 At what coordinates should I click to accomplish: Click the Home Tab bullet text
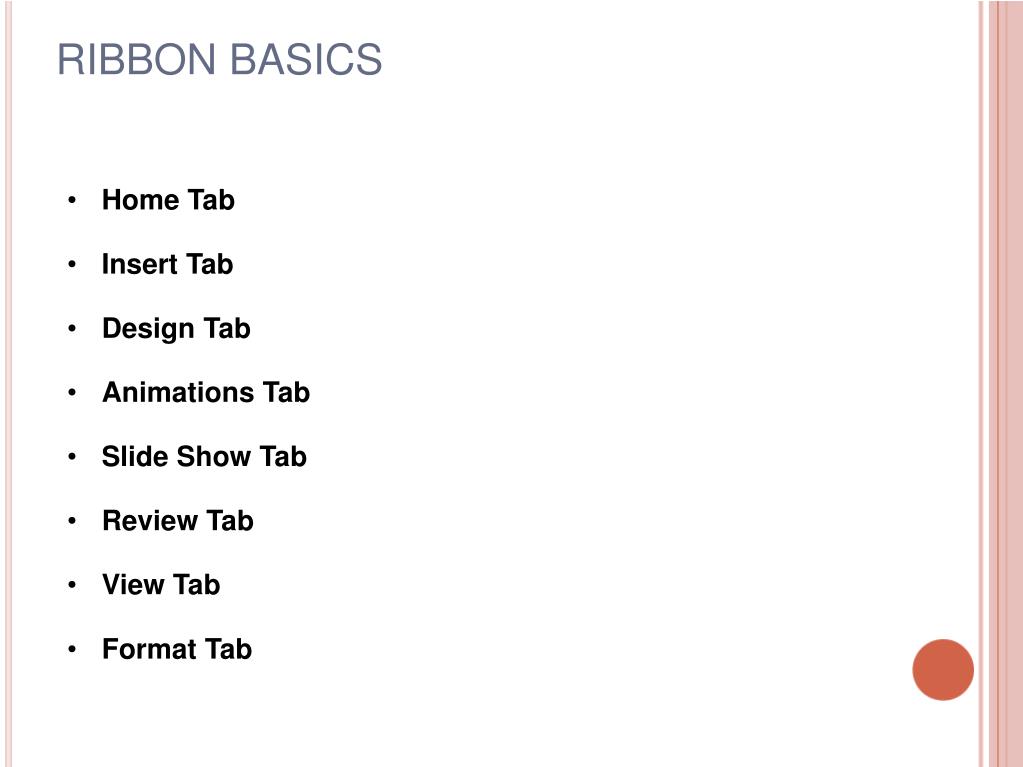[x=168, y=200]
